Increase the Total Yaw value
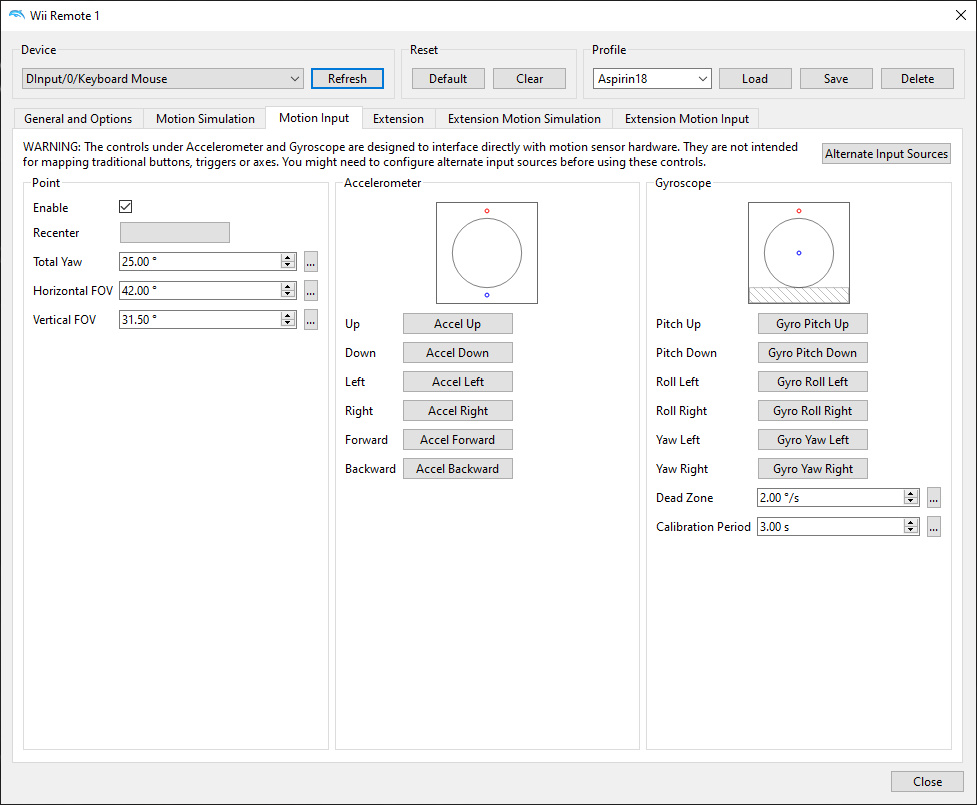 pyautogui.click(x=288, y=257)
